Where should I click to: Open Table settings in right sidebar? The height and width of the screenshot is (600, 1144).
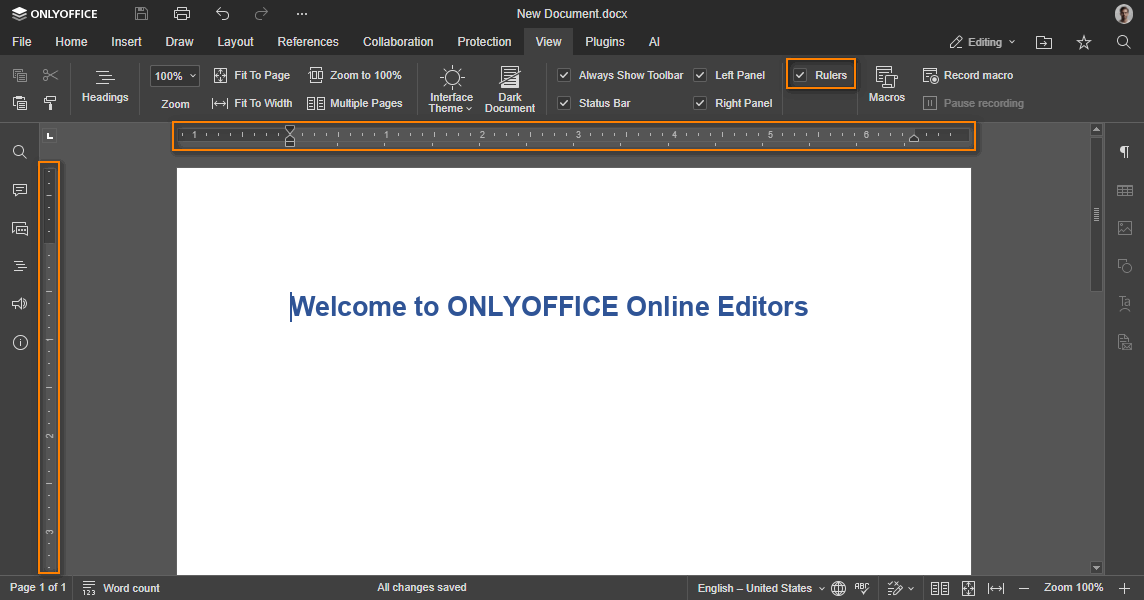[1124, 191]
